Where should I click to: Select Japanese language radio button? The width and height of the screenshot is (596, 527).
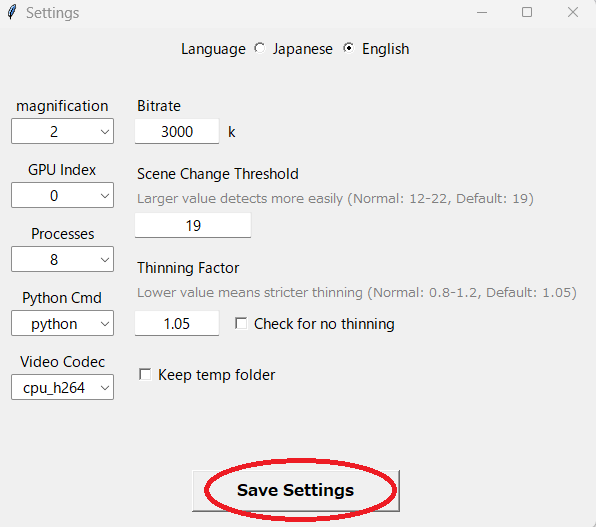(x=260, y=48)
